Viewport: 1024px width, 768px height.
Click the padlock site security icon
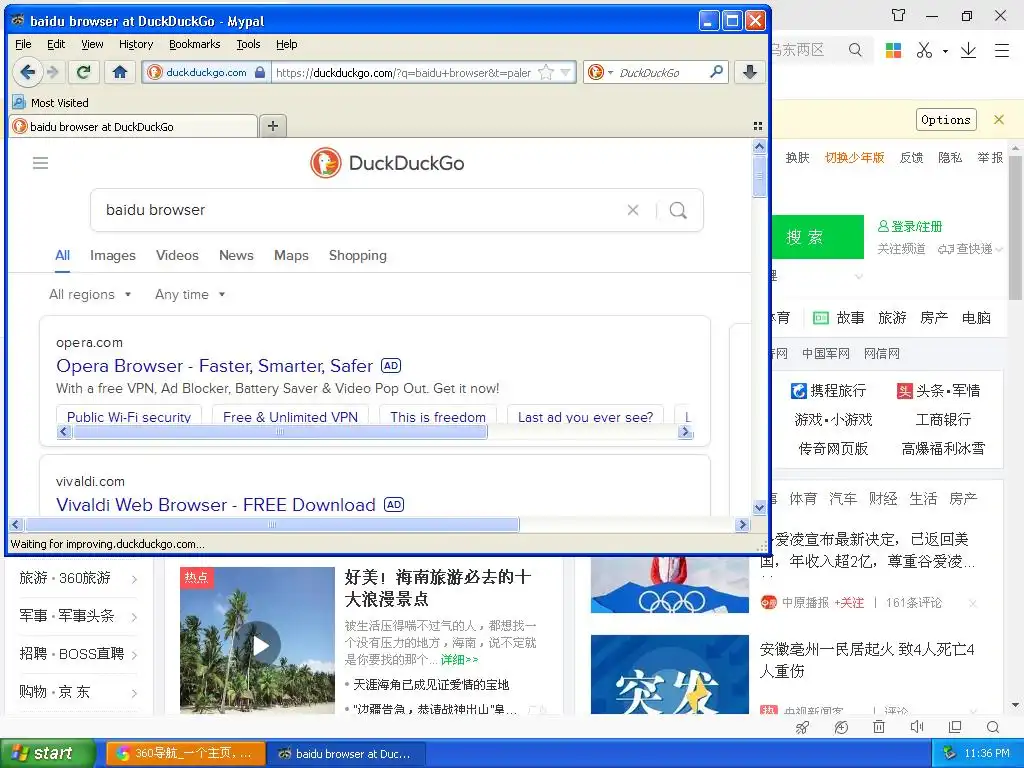[260, 72]
